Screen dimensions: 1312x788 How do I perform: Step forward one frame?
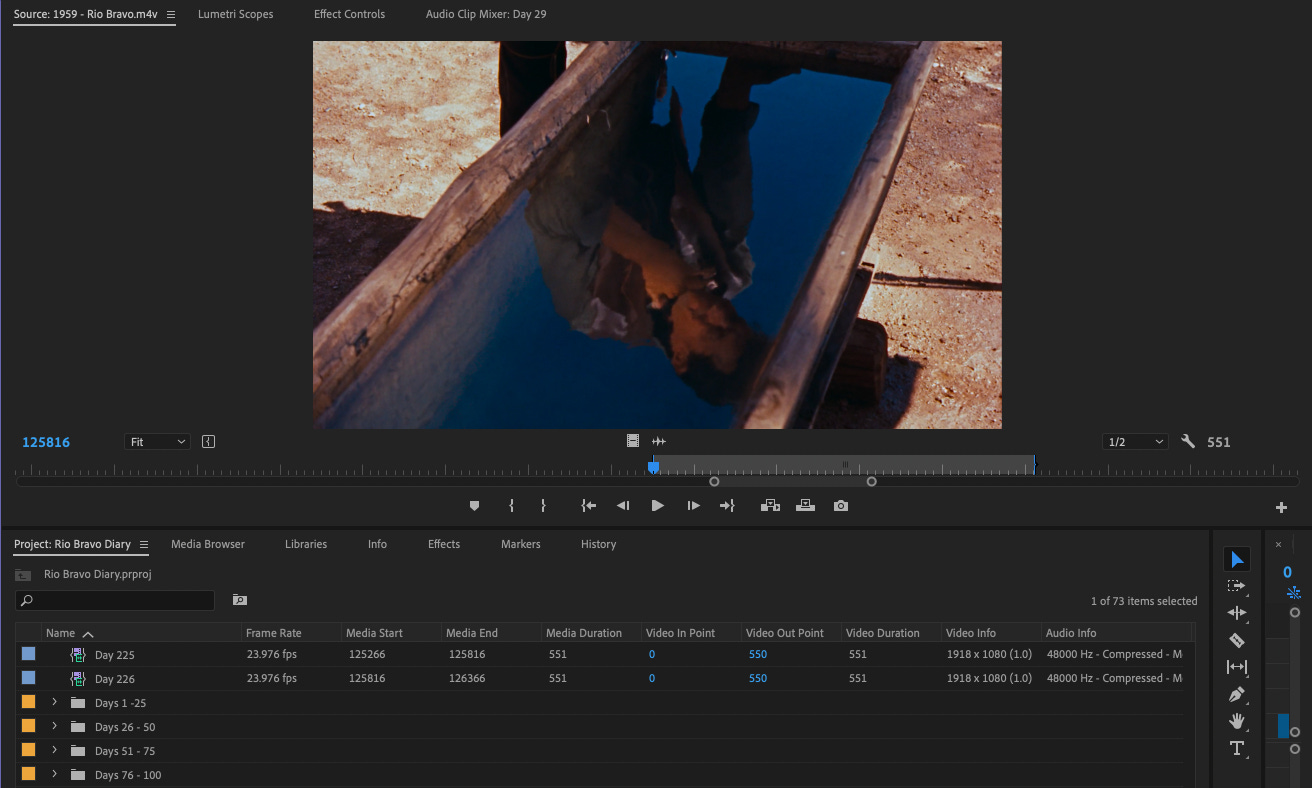[x=693, y=506]
